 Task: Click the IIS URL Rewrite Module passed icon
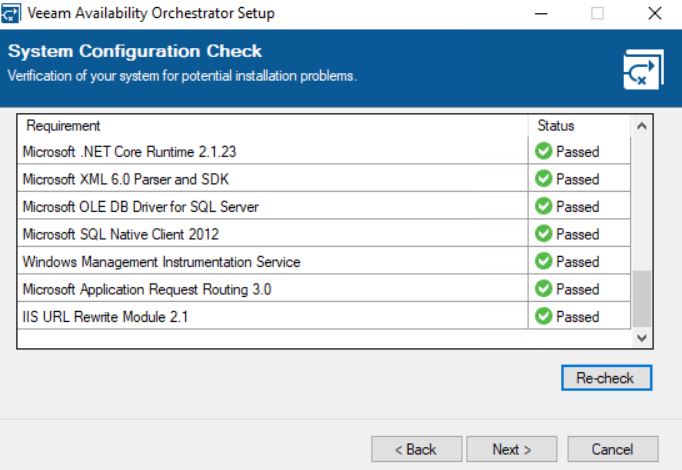pyautogui.click(x=543, y=316)
